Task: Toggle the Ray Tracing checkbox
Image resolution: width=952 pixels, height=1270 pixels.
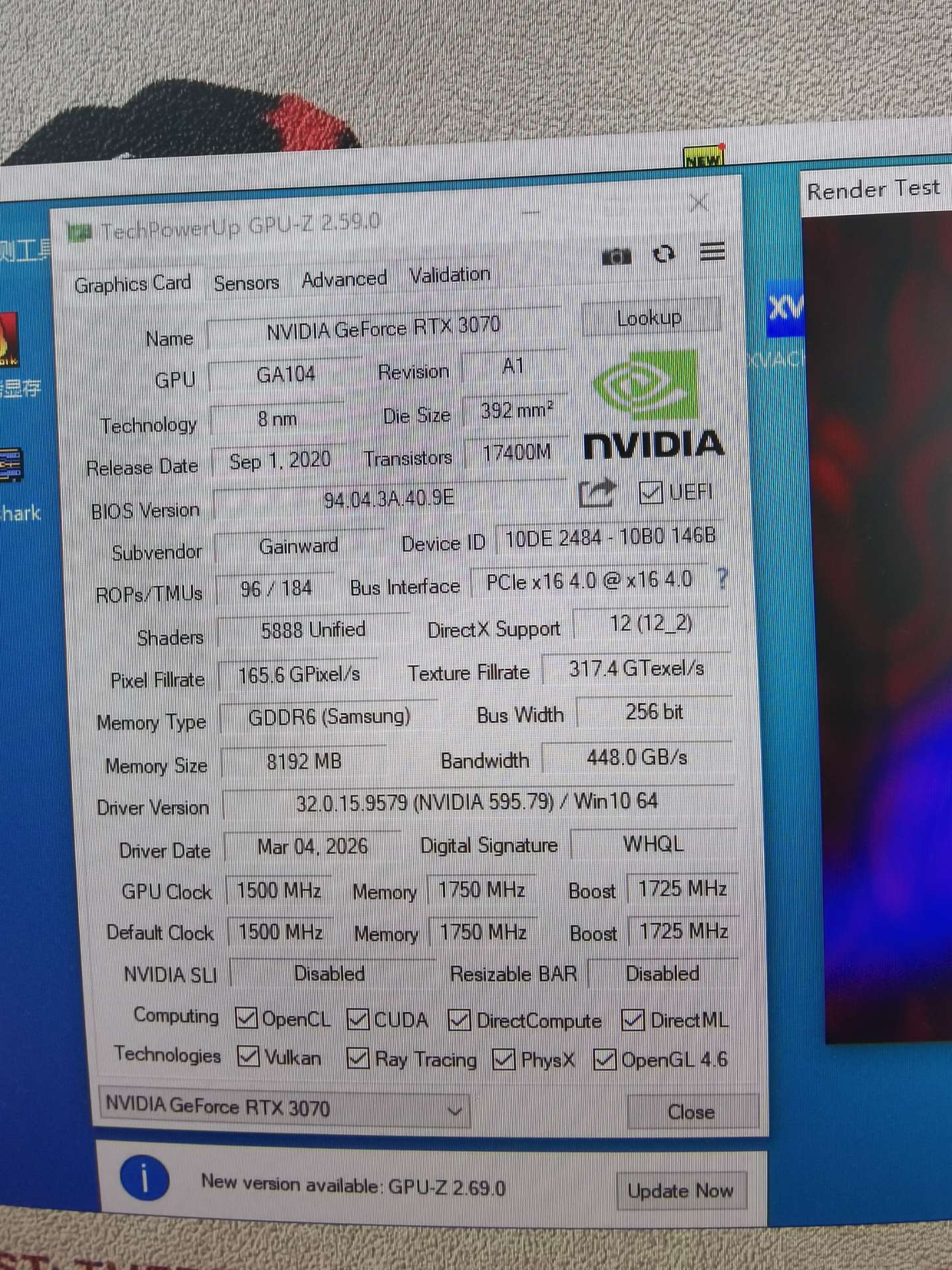Action: tap(358, 1058)
